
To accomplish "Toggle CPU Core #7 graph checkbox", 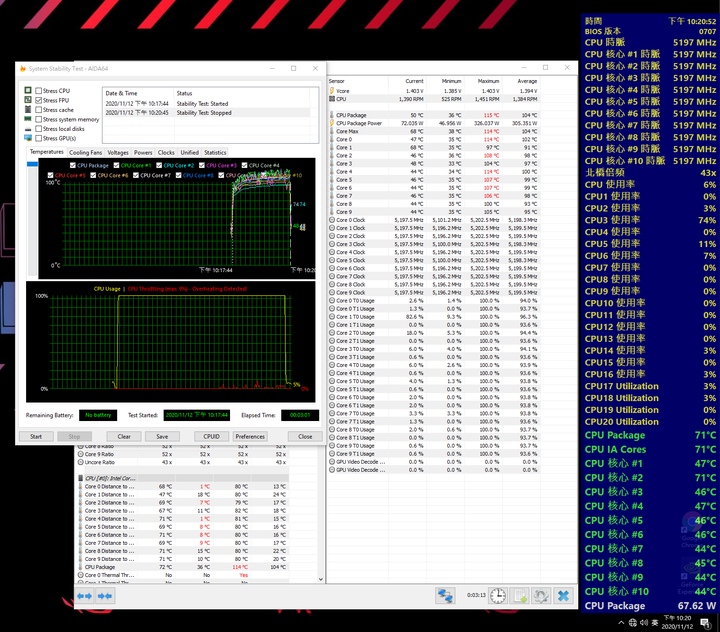I will [x=136, y=175].
